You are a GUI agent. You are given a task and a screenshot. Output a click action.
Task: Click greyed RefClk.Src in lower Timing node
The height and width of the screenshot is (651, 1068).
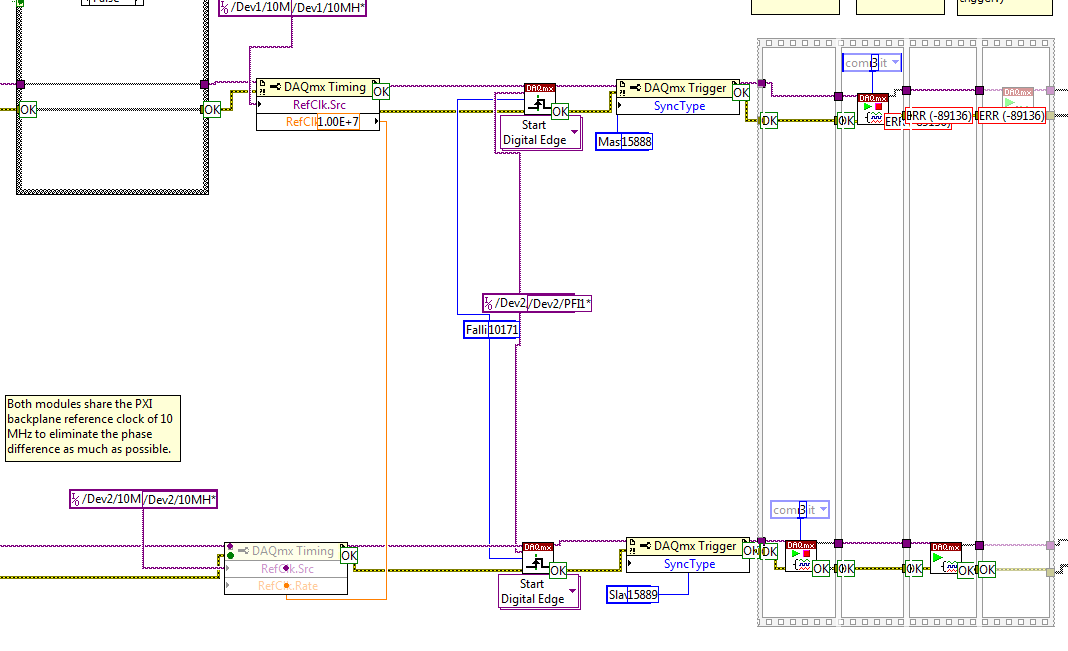pyautogui.click(x=286, y=569)
